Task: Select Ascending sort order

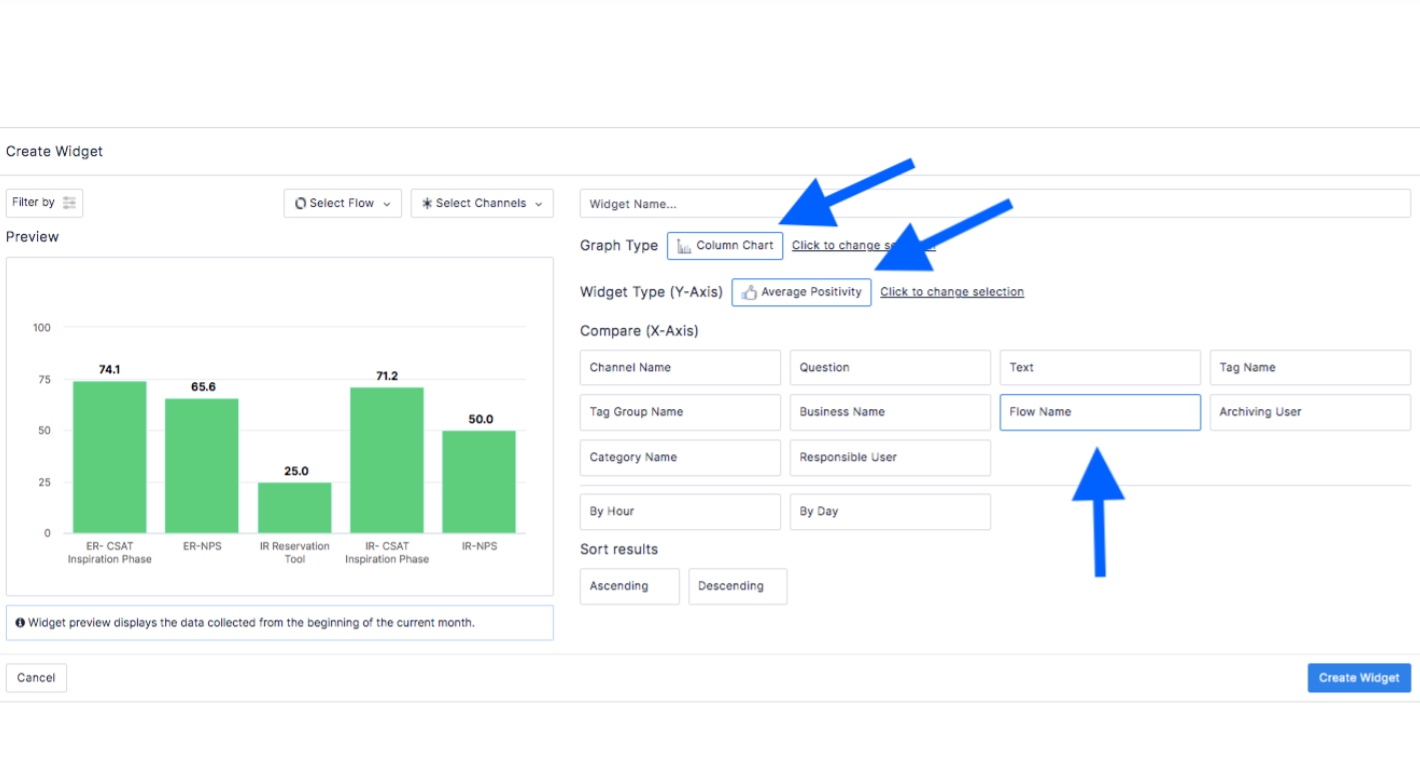Action: [x=629, y=586]
